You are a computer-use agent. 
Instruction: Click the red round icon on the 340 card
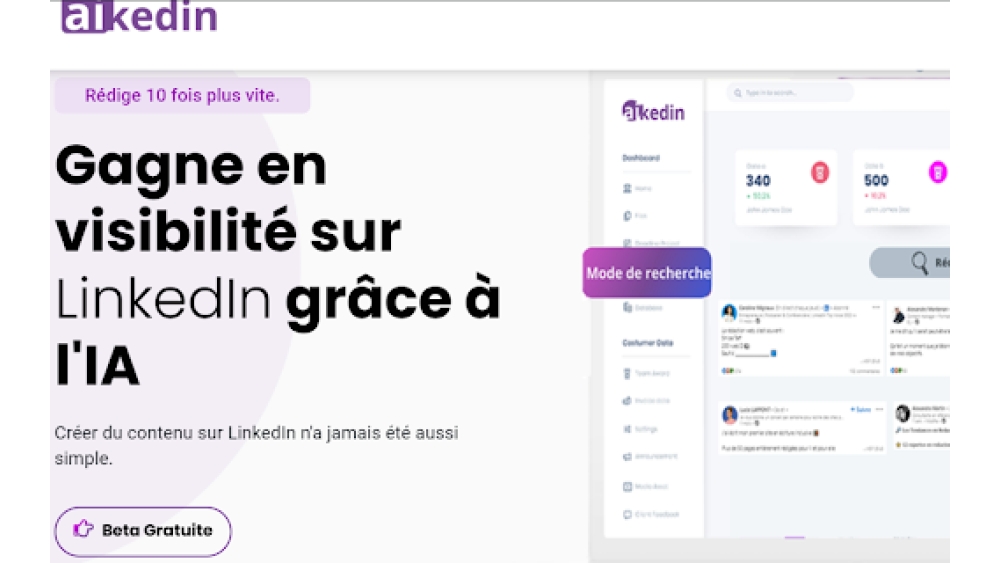[820, 172]
